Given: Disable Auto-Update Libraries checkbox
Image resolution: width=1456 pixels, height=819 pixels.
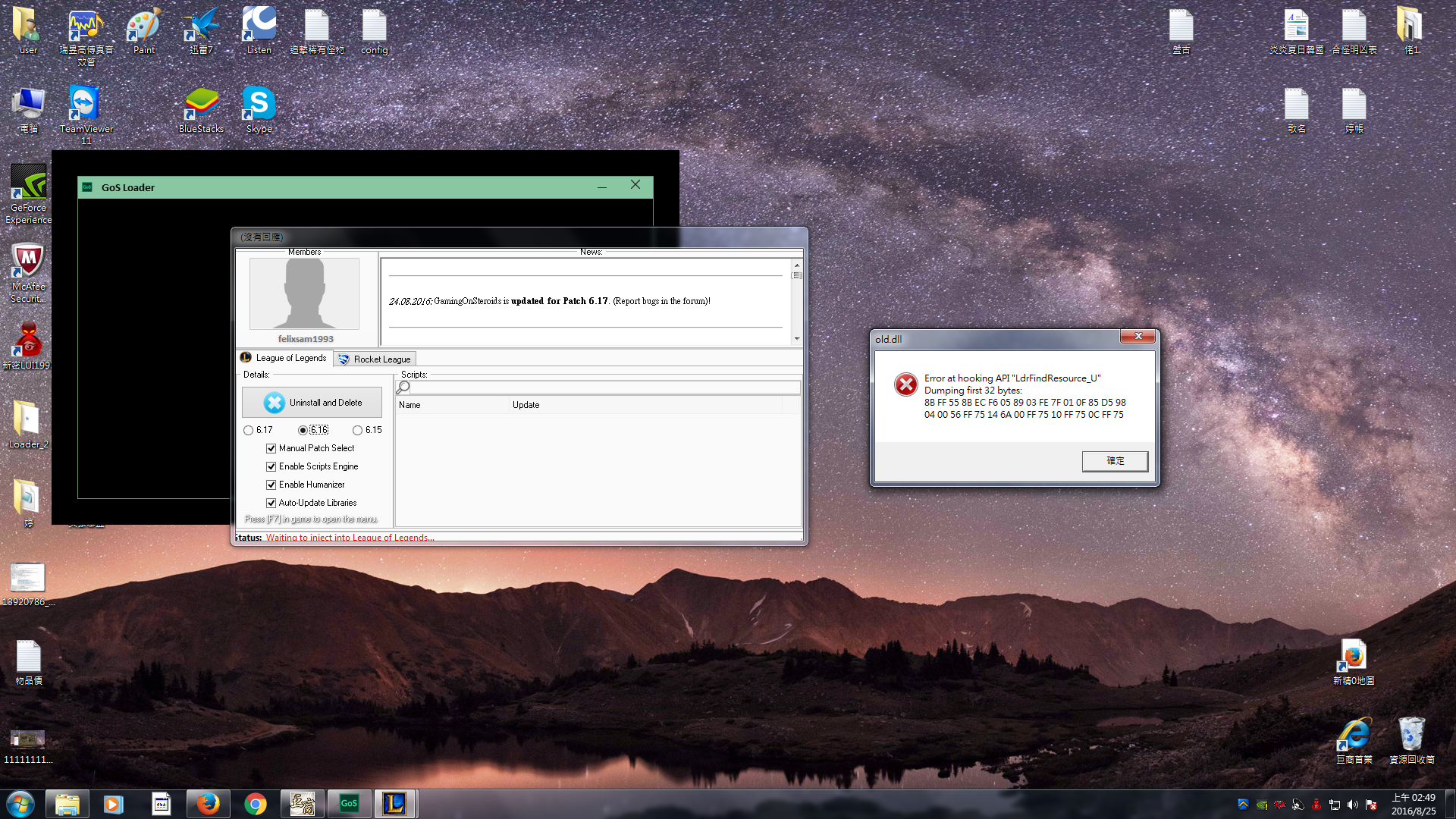Looking at the screenshot, I should point(271,503).
